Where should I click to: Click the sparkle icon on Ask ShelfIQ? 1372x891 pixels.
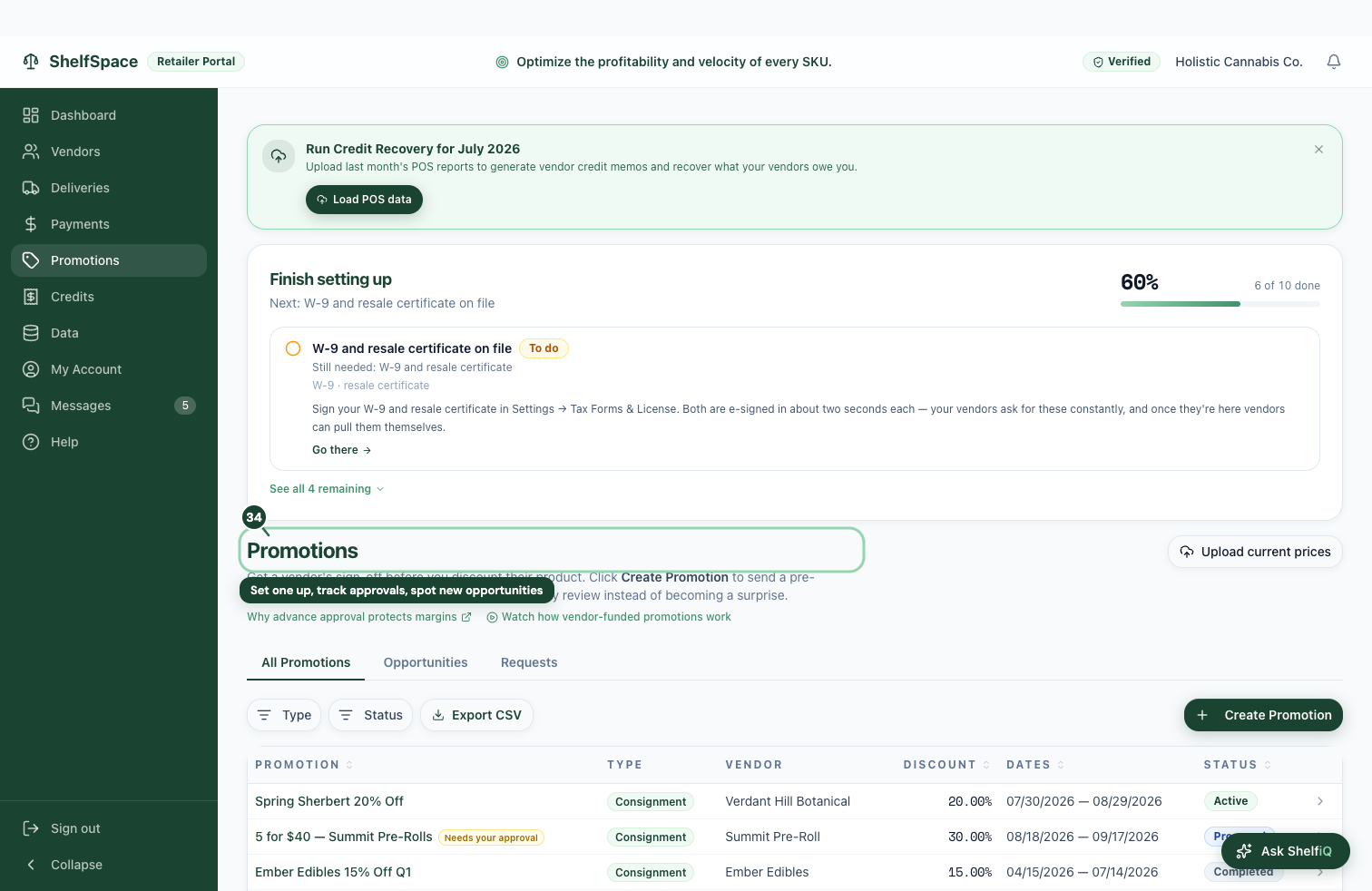click(1244, 851)
